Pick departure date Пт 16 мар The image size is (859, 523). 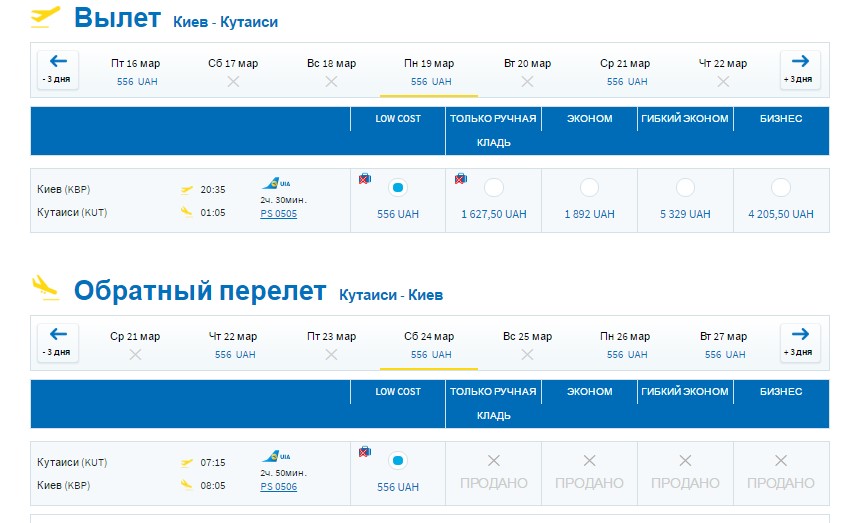[136, 71]
